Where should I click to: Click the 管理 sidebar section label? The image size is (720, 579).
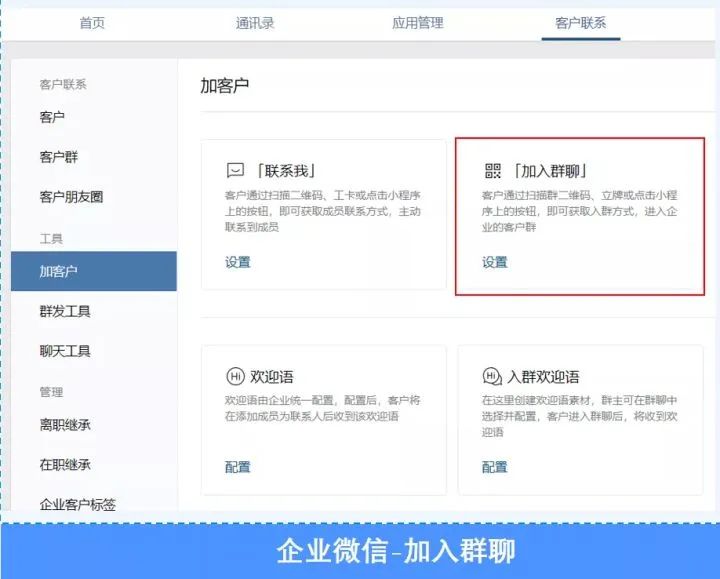pyautogui.click(x=51, y=392)
